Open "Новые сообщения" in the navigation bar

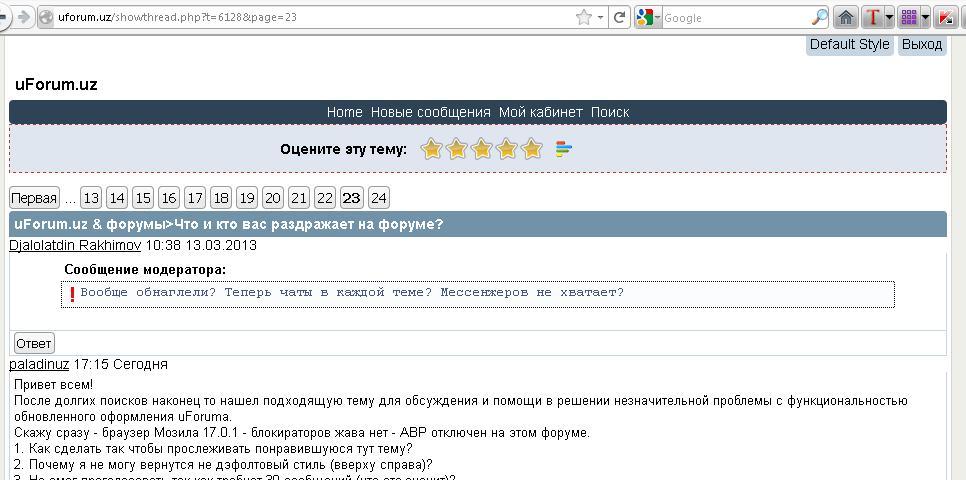point(430,112)
